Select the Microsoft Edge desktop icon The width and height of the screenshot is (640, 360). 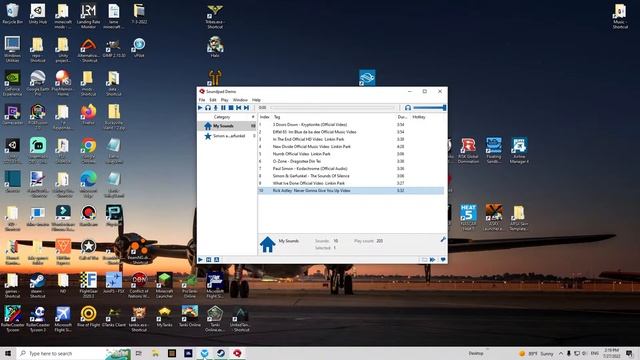click(88, 184)
